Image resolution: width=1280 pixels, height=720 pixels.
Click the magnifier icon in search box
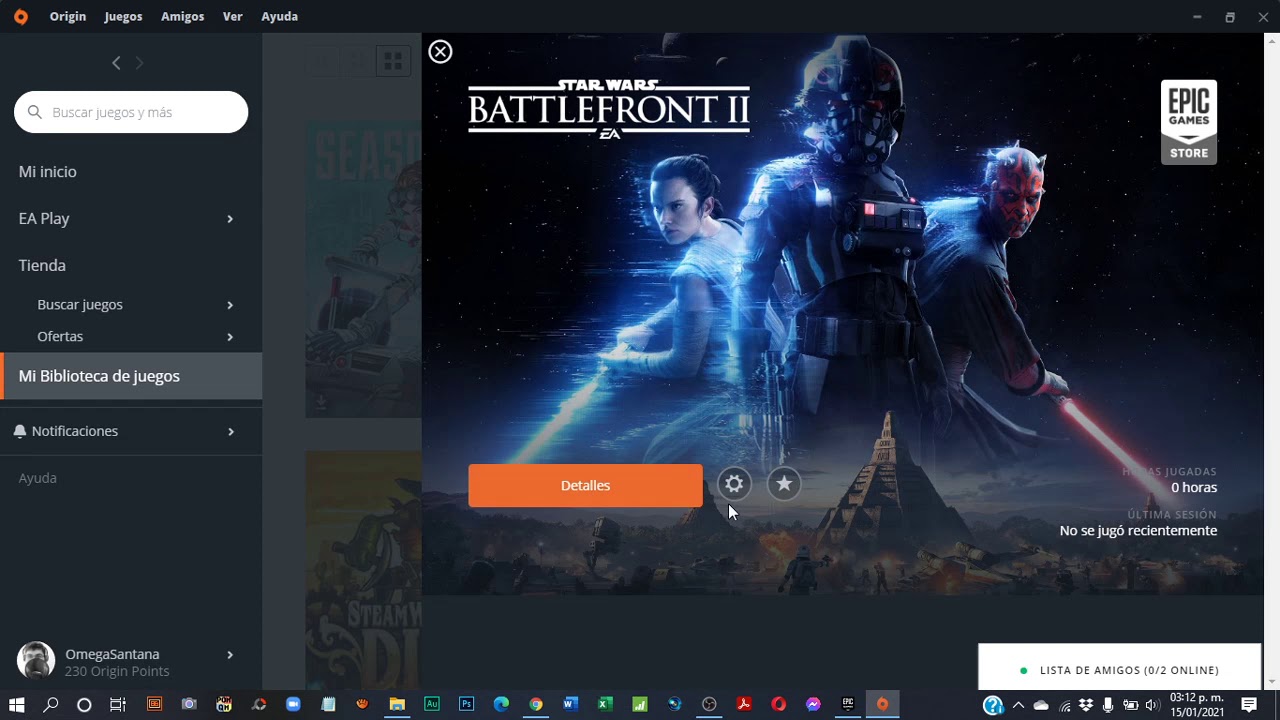click(35, 112)
